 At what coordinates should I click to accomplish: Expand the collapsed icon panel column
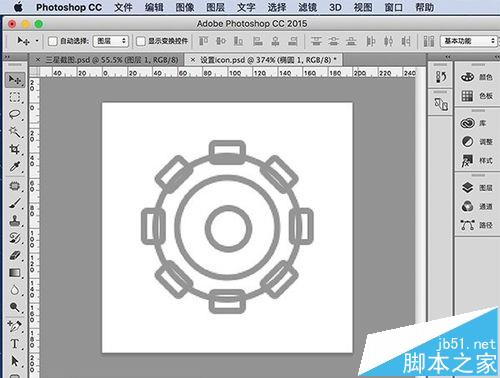(x=448, y=57)
